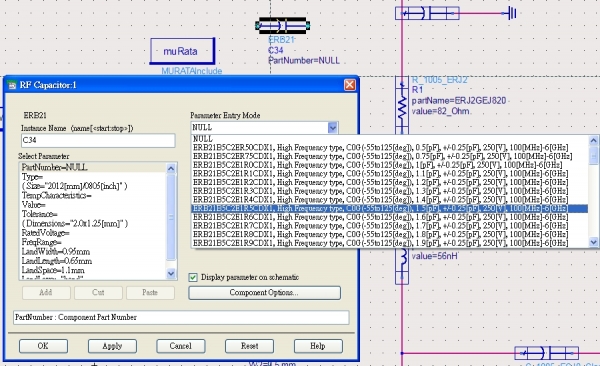Select the Dimensions 2.0x1.25[mm] parameter
This screenshot has width=600, height=366.
pyautogui.click(x=93, y=224)
